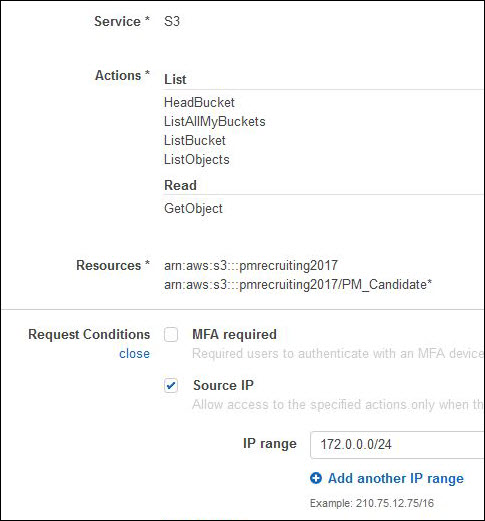Click the Read actions group heading

click(180, 185)
